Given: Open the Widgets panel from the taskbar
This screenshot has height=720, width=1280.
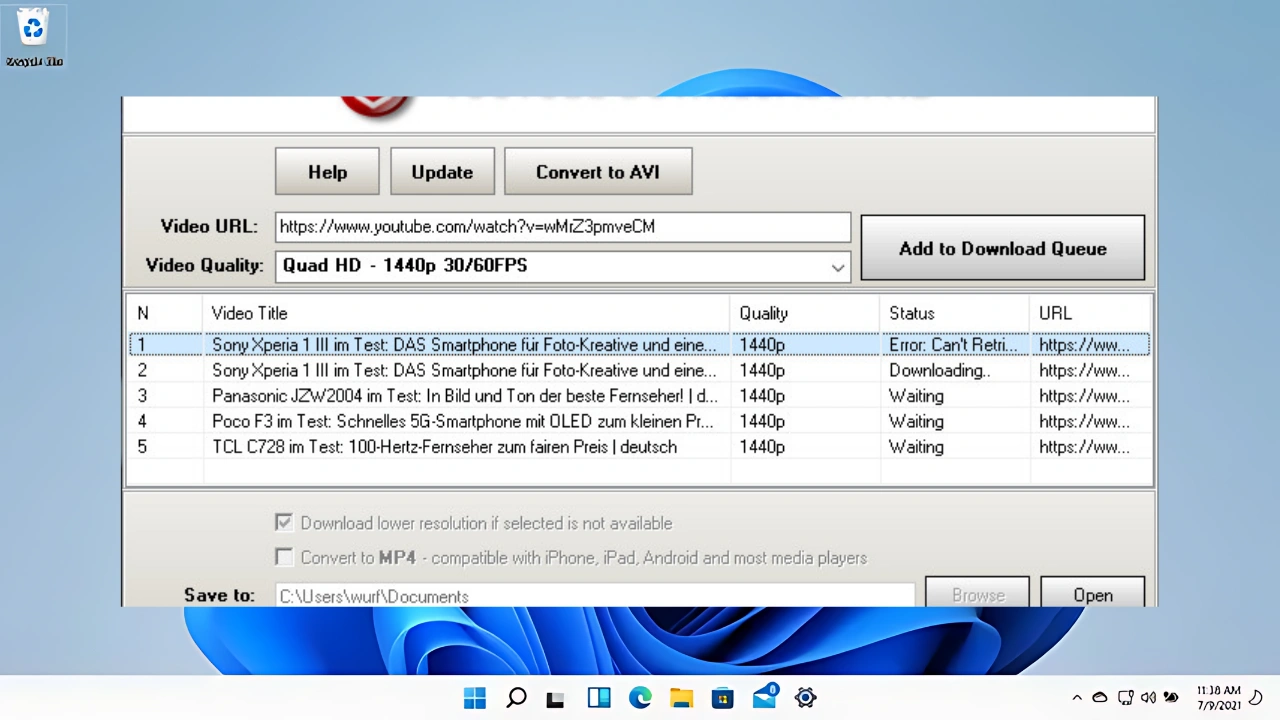Looking at the screenshot, I should click(599, 698).
